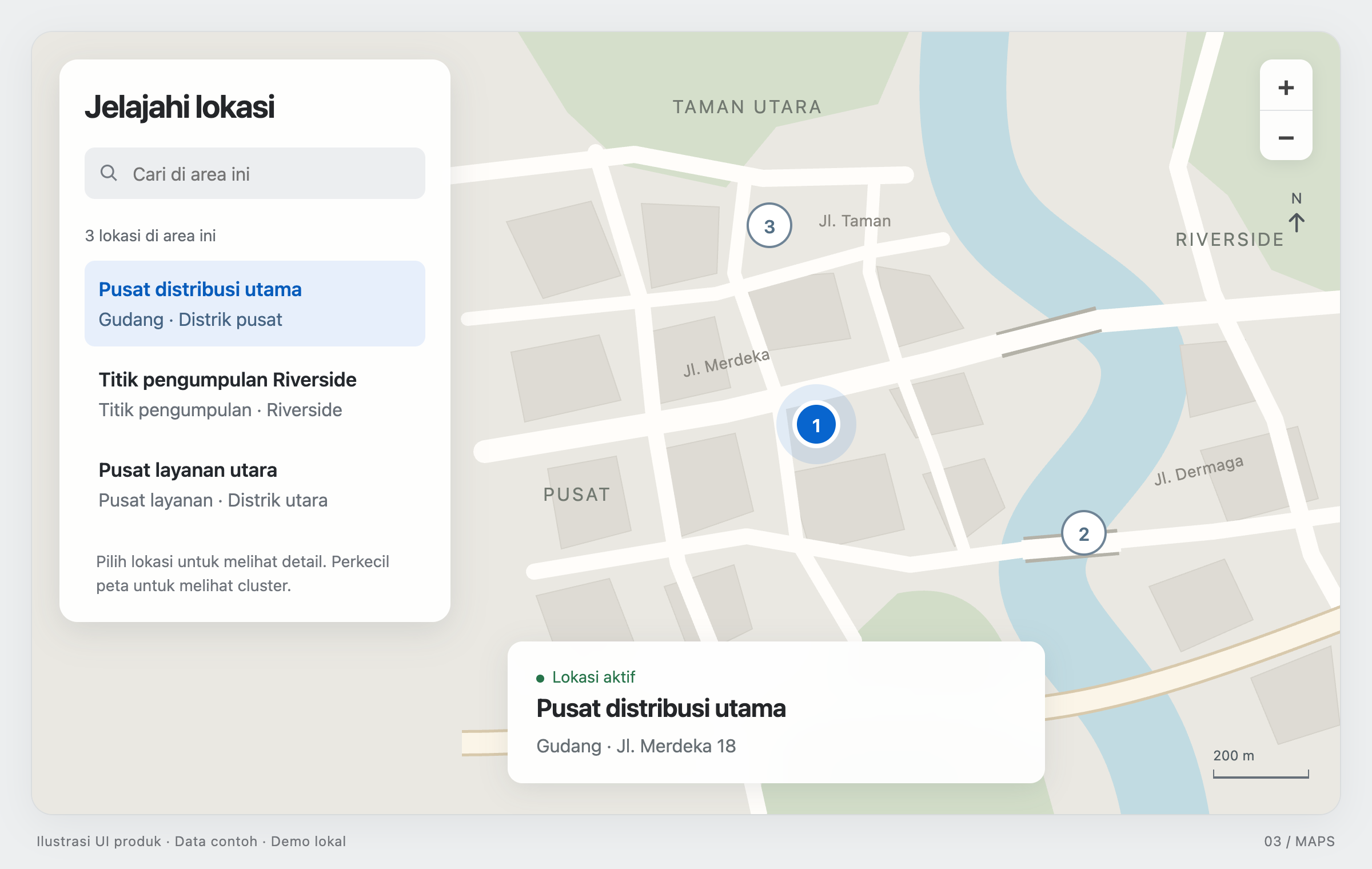The width and height of the screenshot is (1372, 869).
Task: Select Pusat distribusi utama in the list
Action: coord(255,304)
